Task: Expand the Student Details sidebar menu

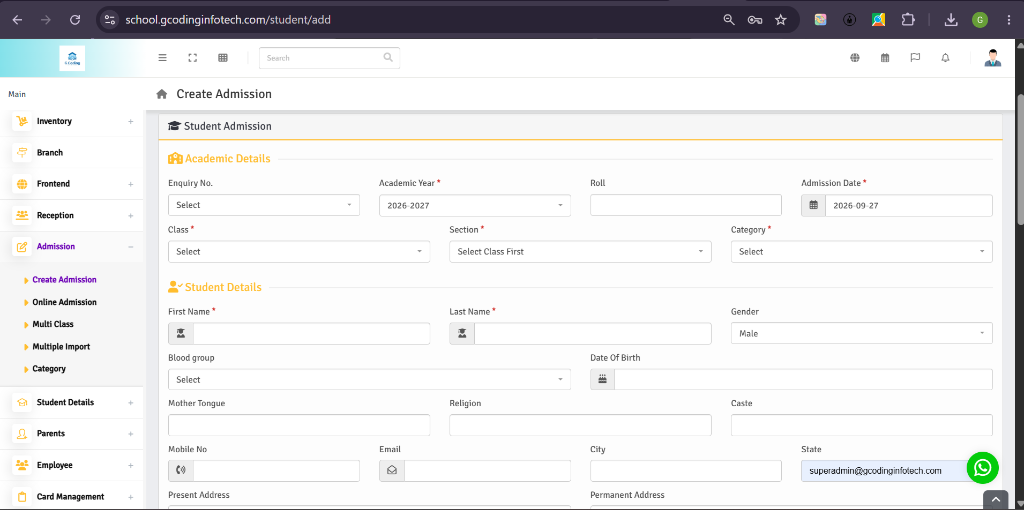Action: click(x=72, y=402)
